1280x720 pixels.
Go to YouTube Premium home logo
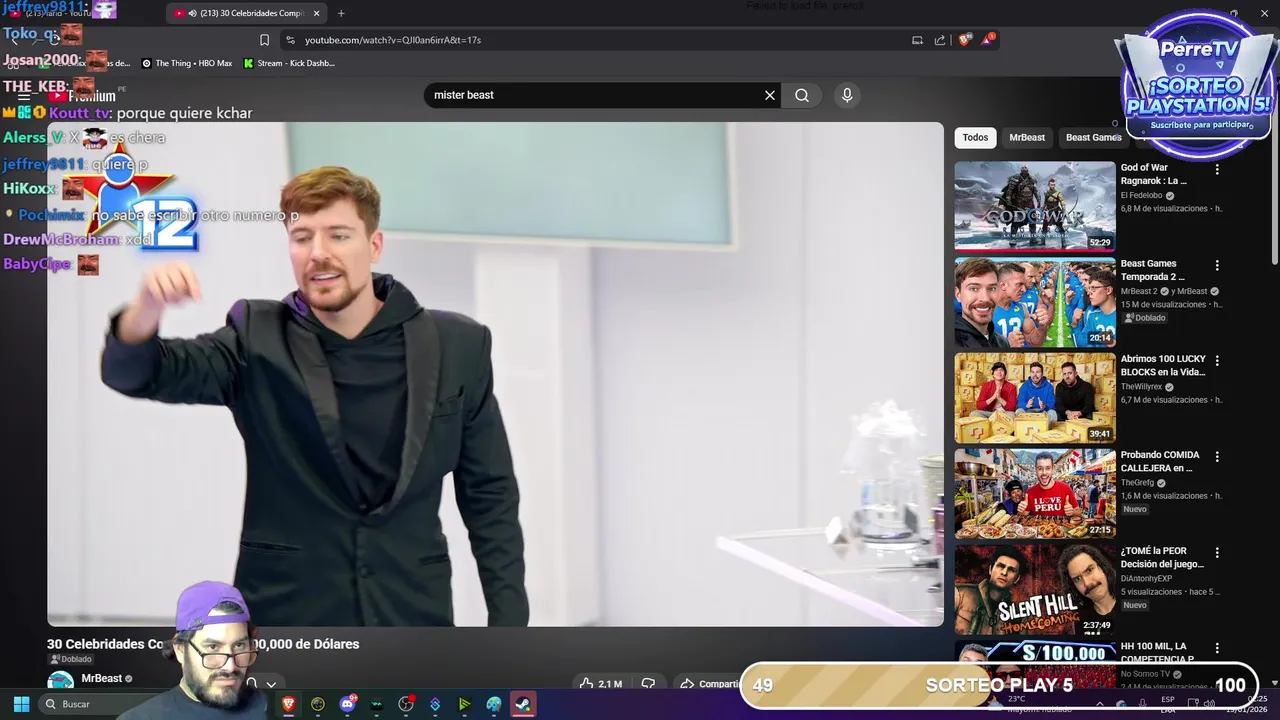pos(84,96)
